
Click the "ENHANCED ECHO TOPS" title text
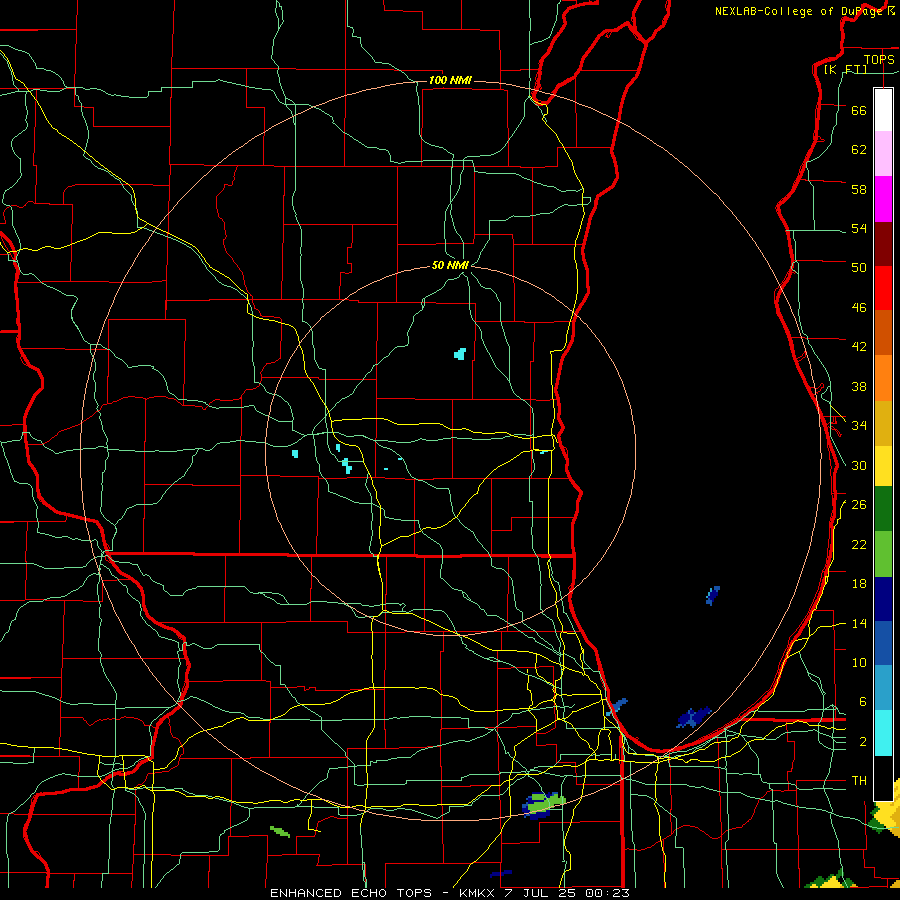351,893
